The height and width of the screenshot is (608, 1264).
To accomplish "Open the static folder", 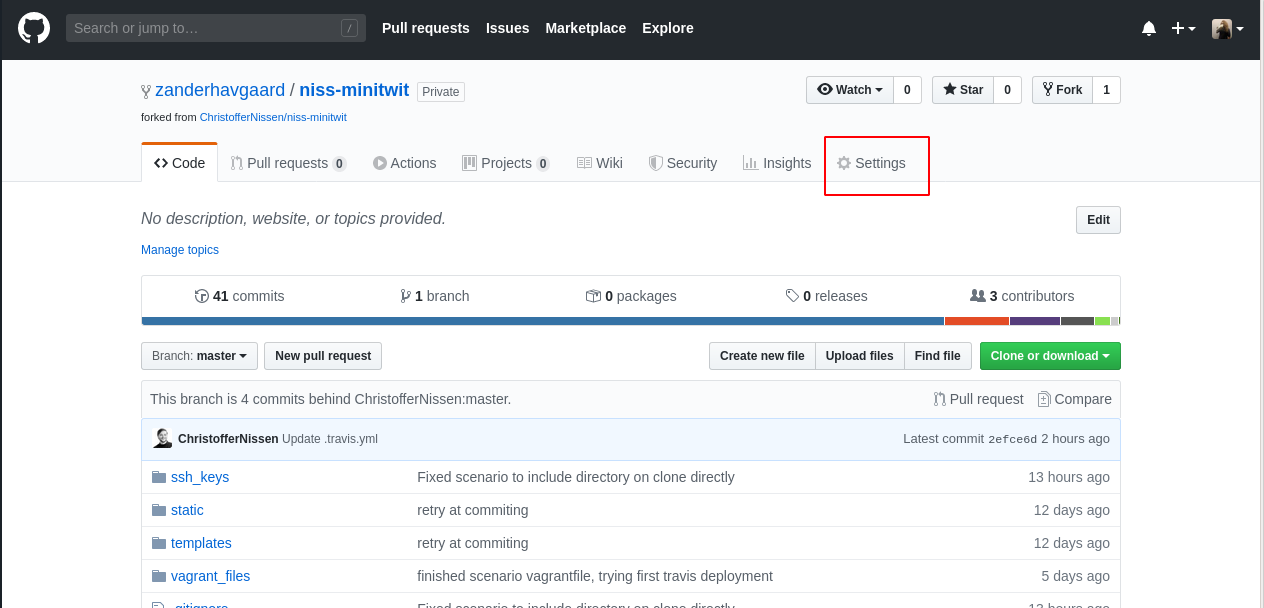I will (x=187, y=510).
